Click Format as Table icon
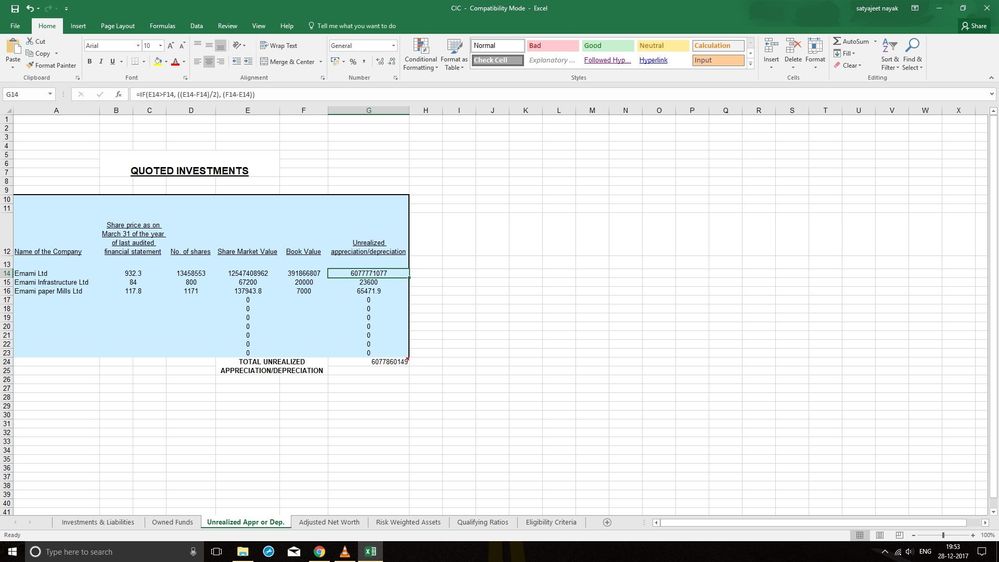Screen dimensions: 999x562 coord(454,46)
